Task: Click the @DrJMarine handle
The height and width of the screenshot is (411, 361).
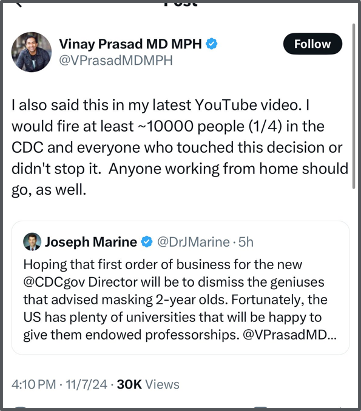Action: (x=193, y=242)
